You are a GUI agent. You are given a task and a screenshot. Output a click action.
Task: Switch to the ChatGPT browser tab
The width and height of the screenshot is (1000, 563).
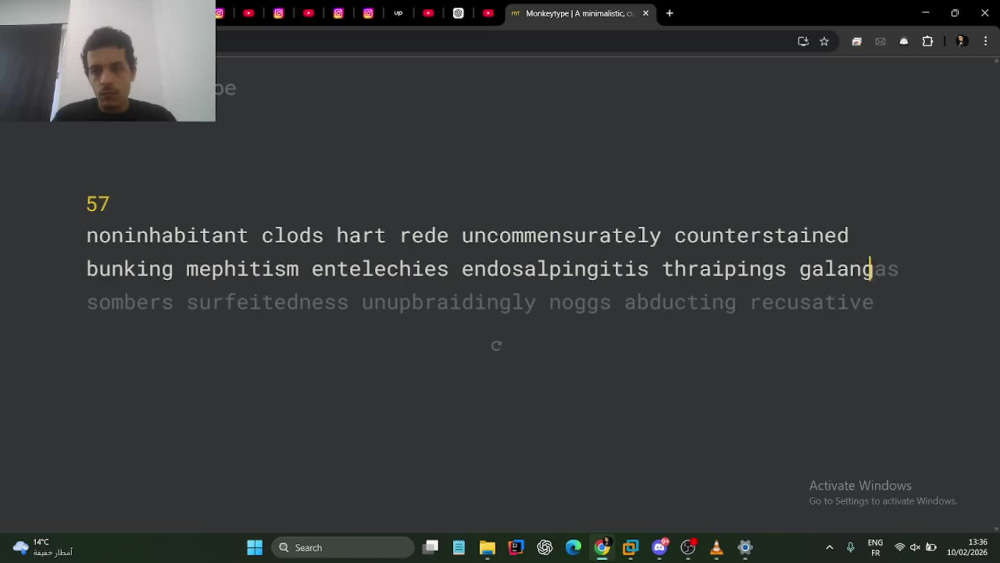coord(458,13)
